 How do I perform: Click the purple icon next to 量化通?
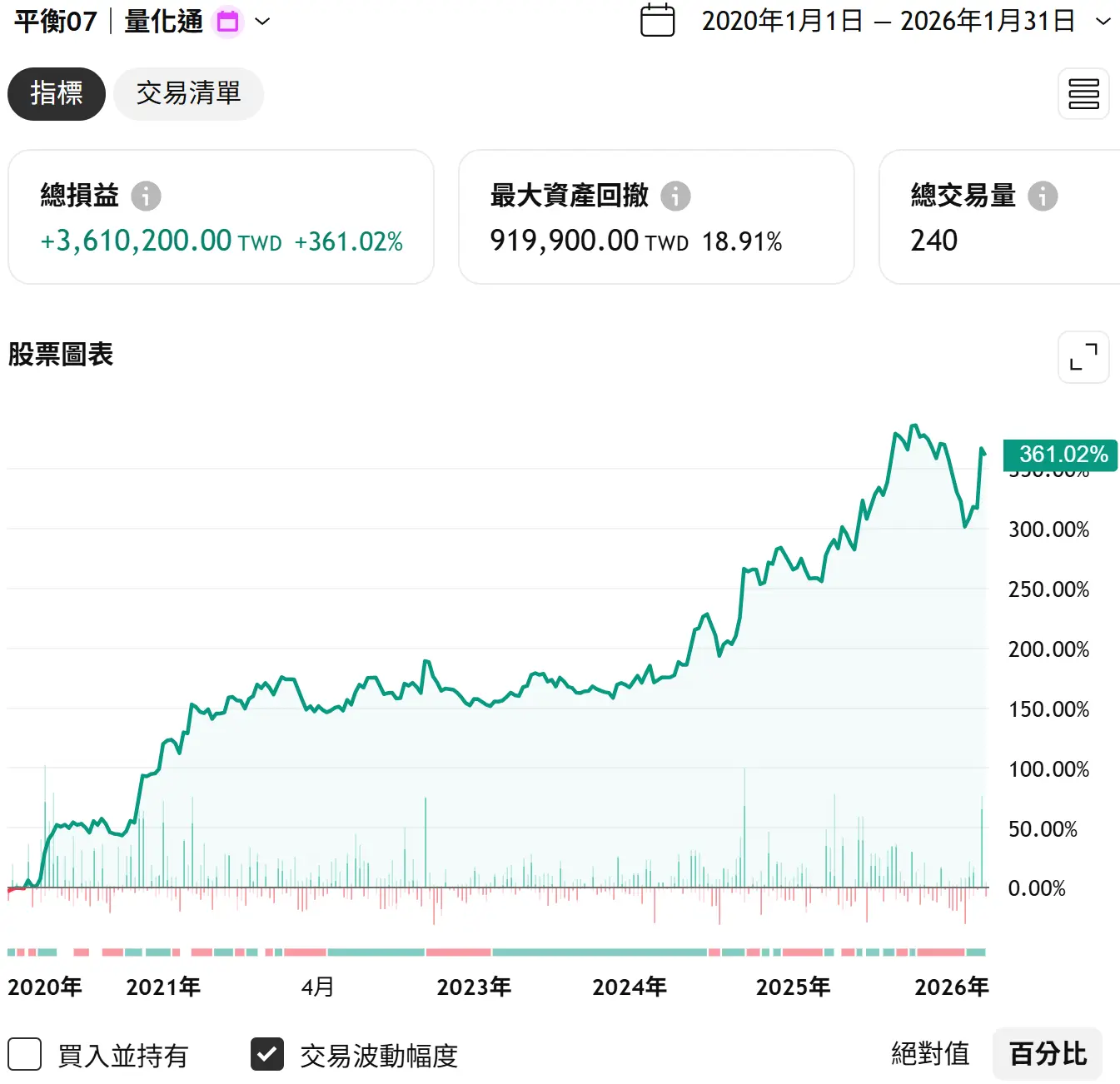click(x=227, y=22)
